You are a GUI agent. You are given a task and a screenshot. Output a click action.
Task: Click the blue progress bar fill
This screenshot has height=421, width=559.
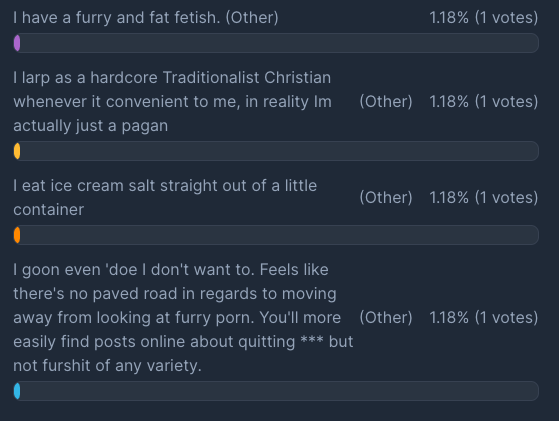point(17,391)
